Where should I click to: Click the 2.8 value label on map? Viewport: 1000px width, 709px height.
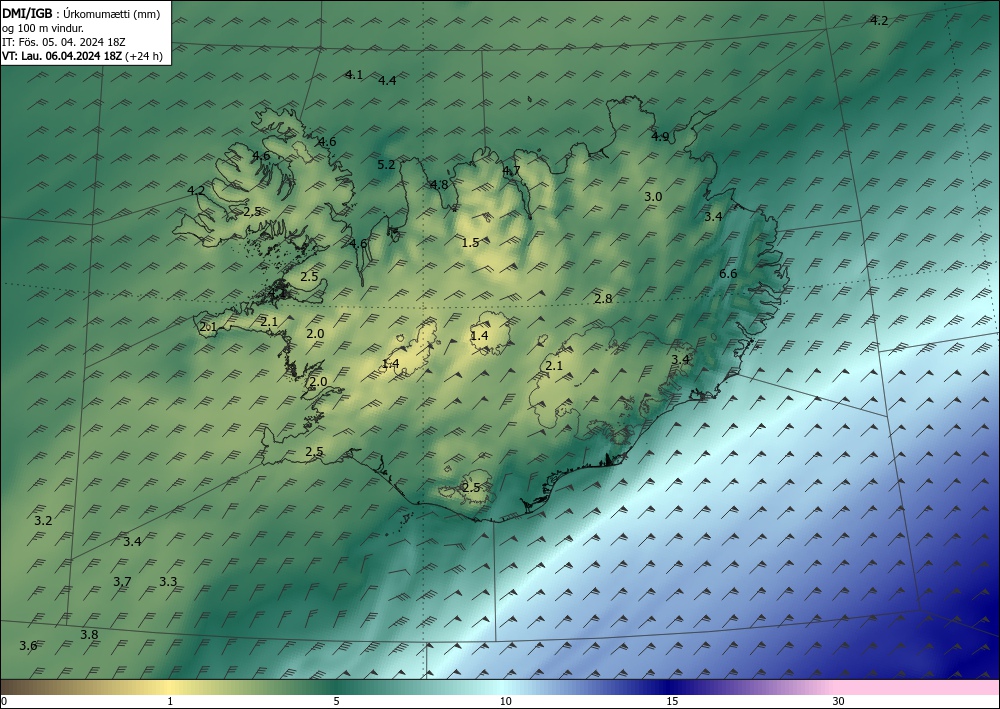point(603,298)
